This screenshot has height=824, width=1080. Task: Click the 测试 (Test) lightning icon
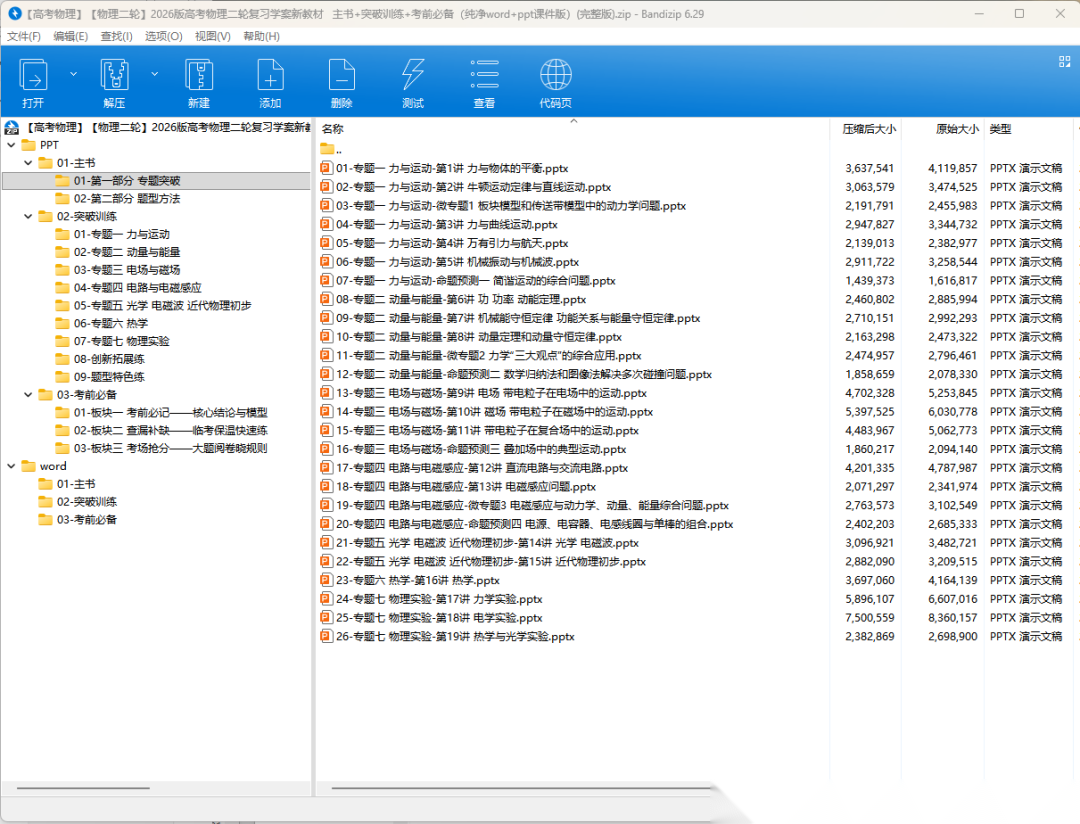412,76
